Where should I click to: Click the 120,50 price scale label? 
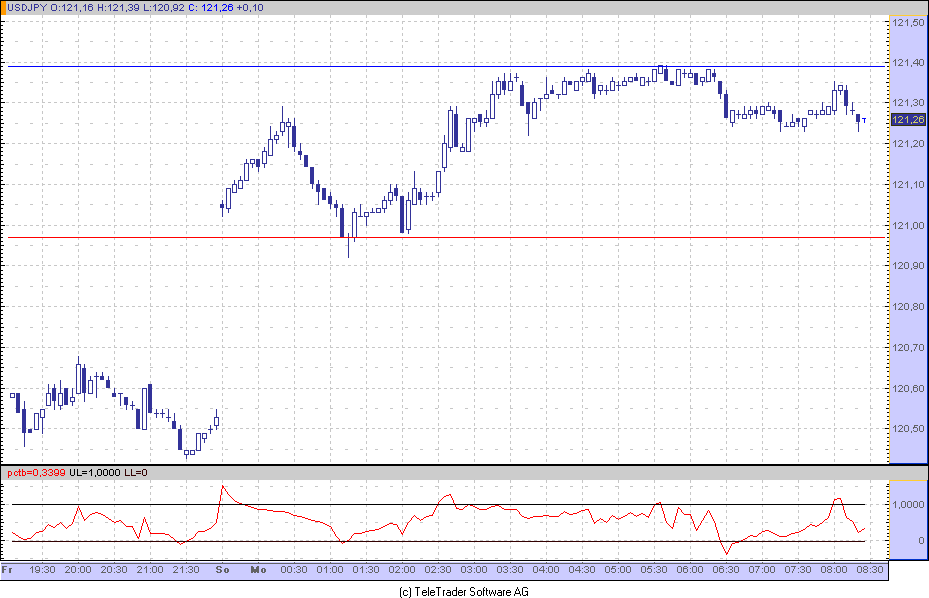click(908, 428)
